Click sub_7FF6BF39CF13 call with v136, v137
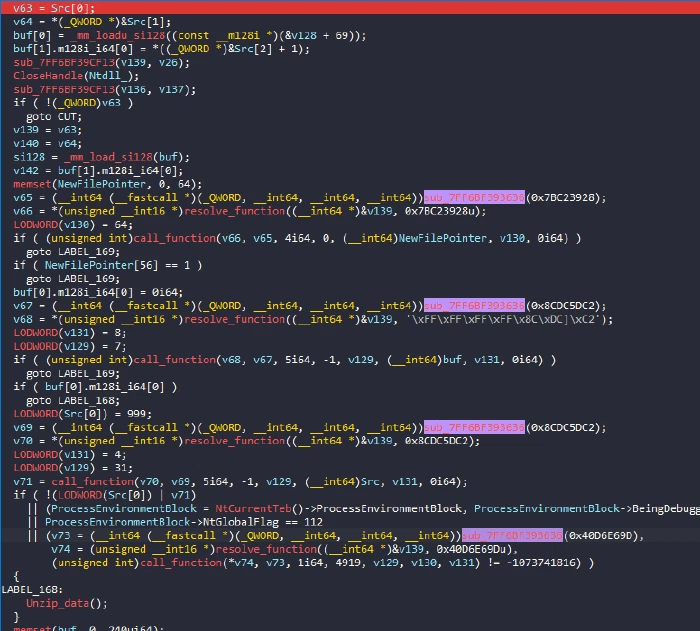Viewport: 700px width, 631px height. 64,89
